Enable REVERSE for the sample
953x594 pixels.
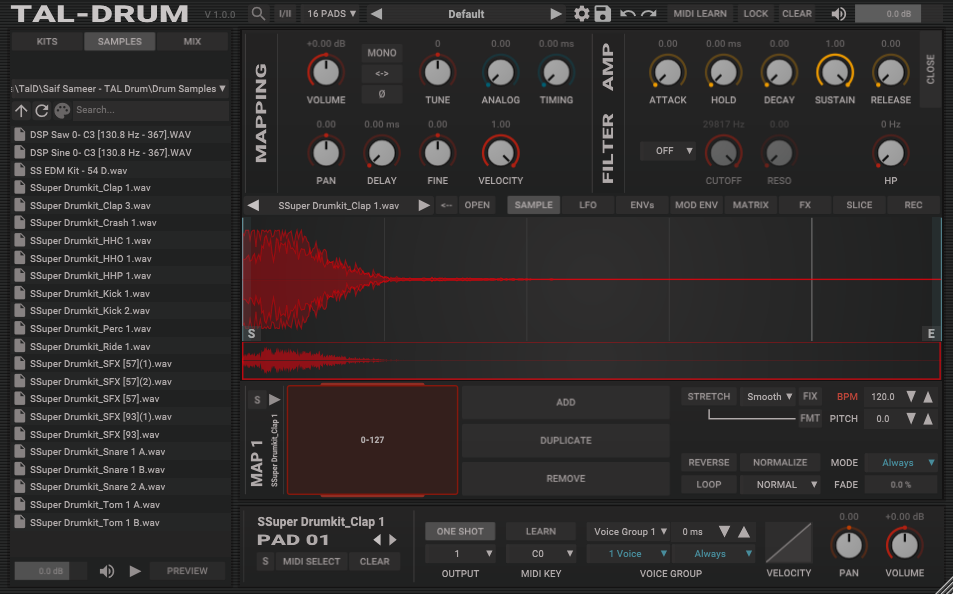point(709,463)
